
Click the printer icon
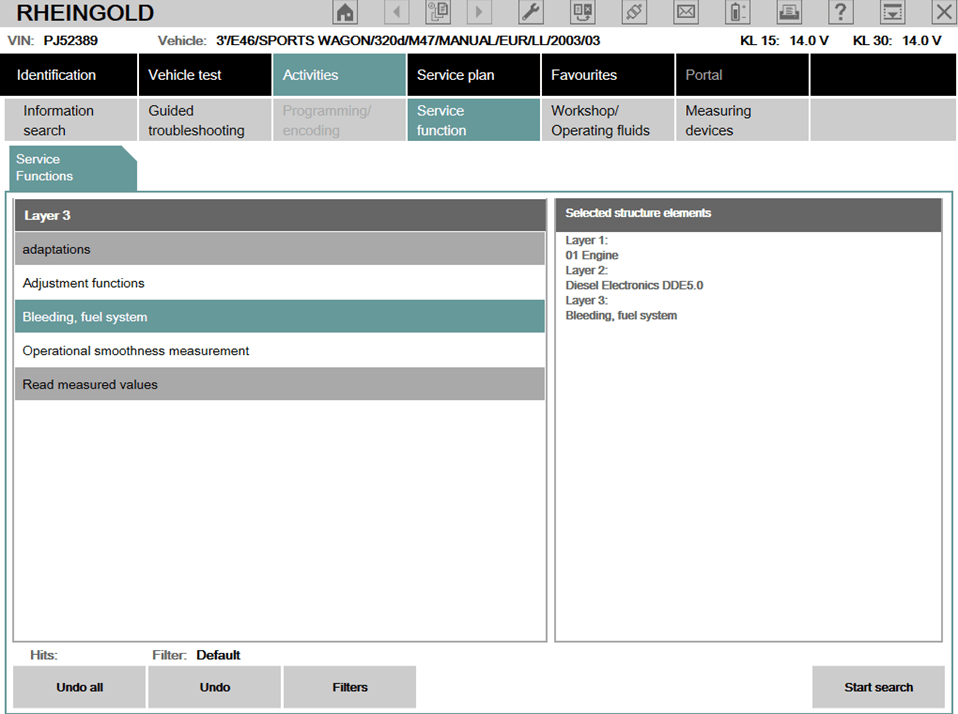coord(789,12)
